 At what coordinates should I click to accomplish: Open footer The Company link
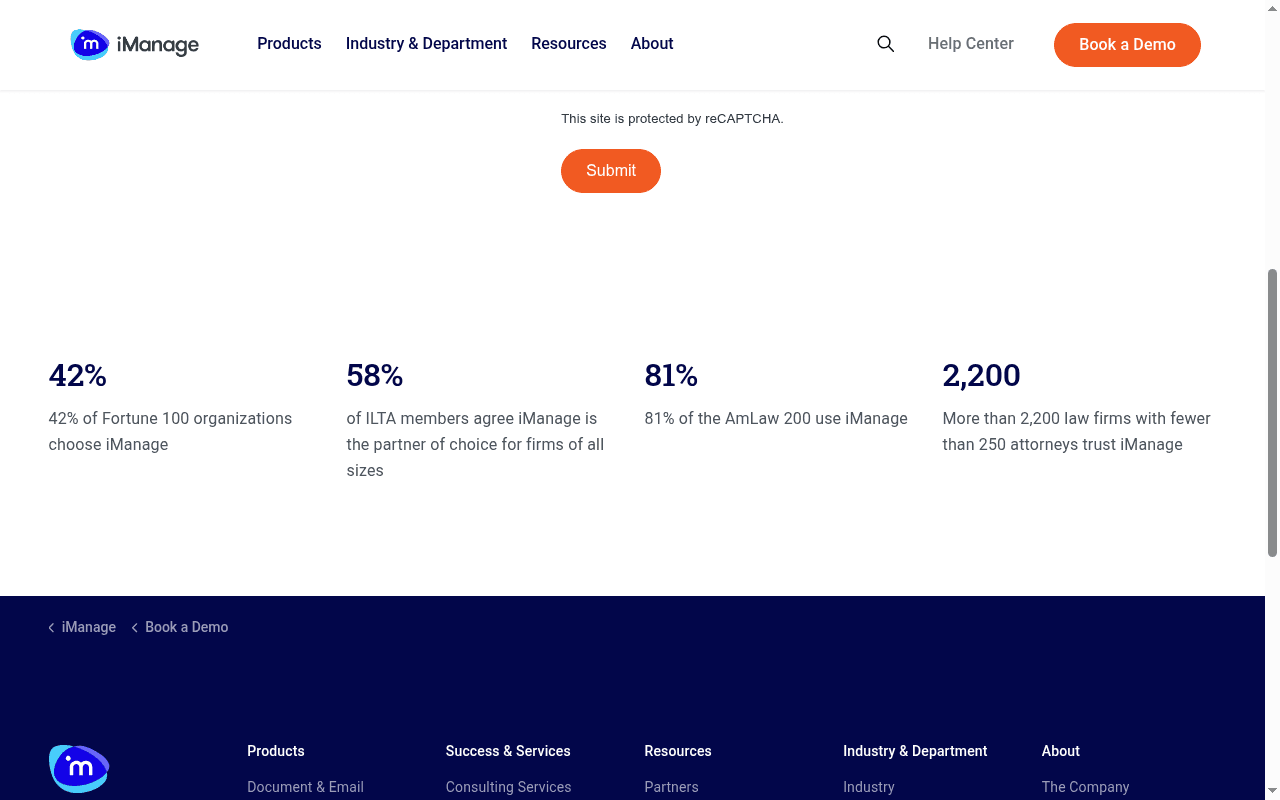[x=1085, y=787]
